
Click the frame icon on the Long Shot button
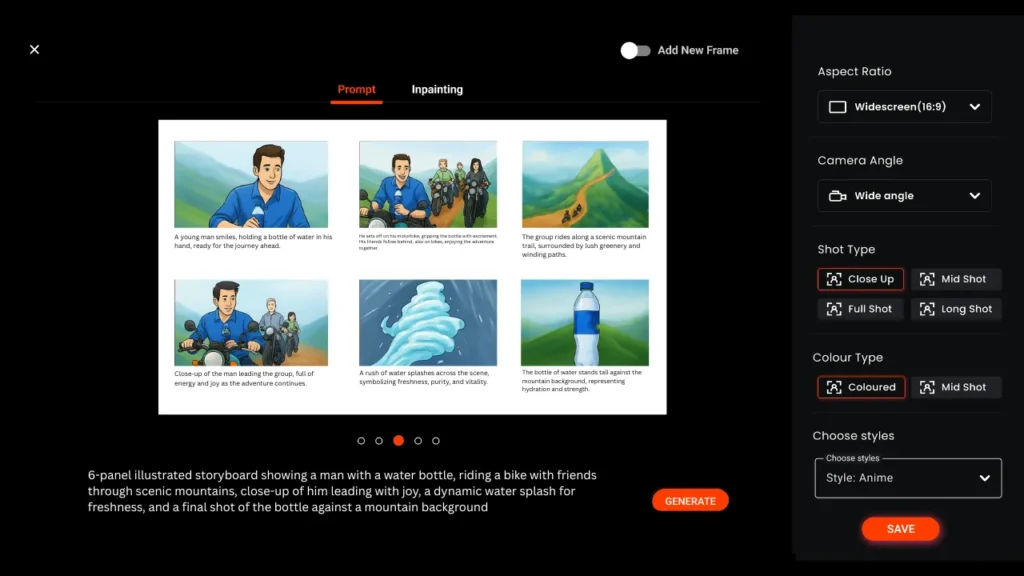tap(925, 309)
